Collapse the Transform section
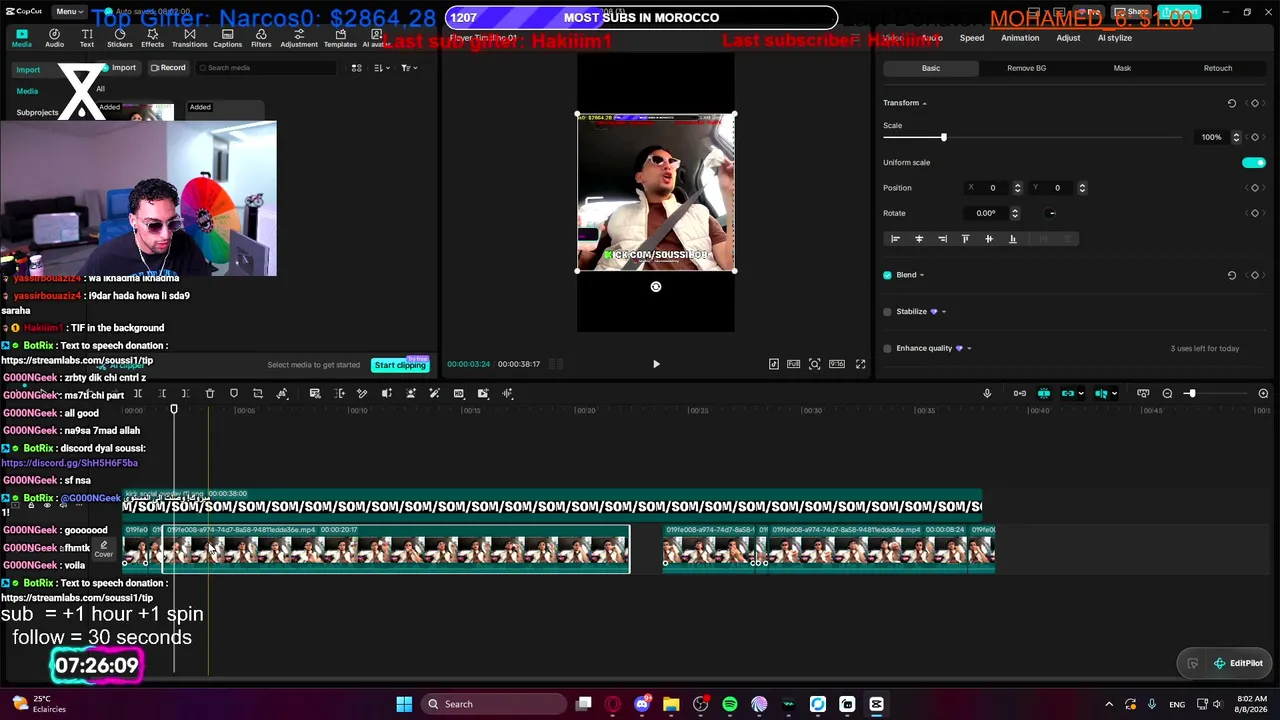The width and height of the screenshot is (1280, 720). point(924,103)
